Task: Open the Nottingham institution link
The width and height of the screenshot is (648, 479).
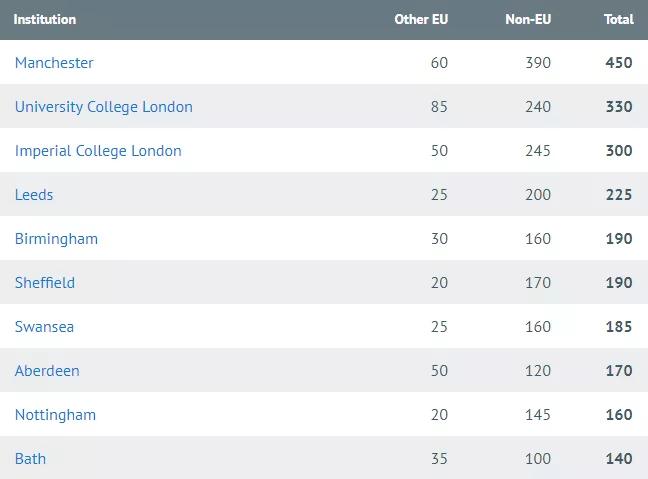Action: point(55,415)
